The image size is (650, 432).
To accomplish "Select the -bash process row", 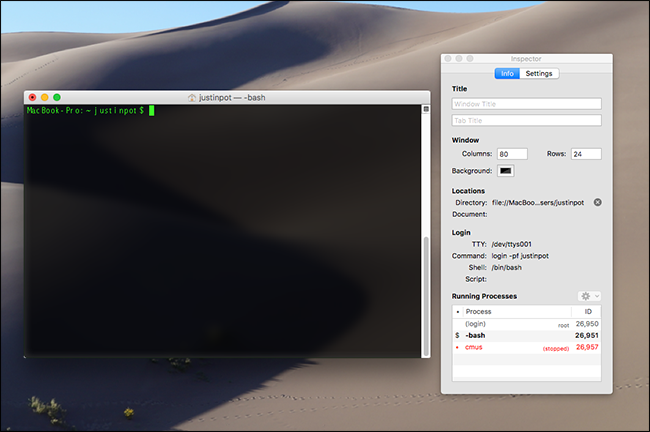I will point(526,335).
